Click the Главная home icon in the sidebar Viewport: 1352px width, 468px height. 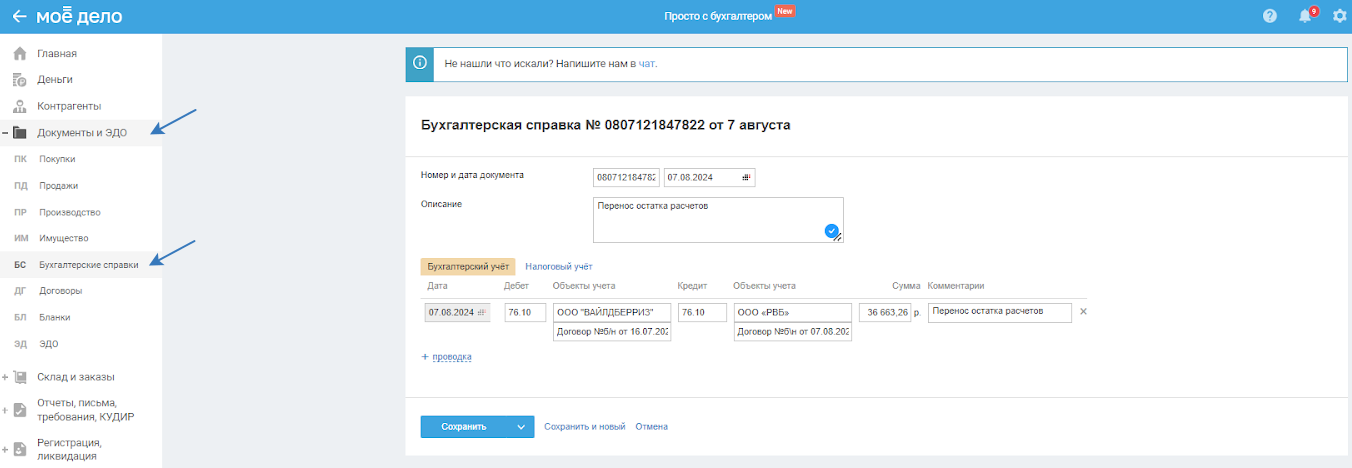pyautogui.click(x=20, y=53)
